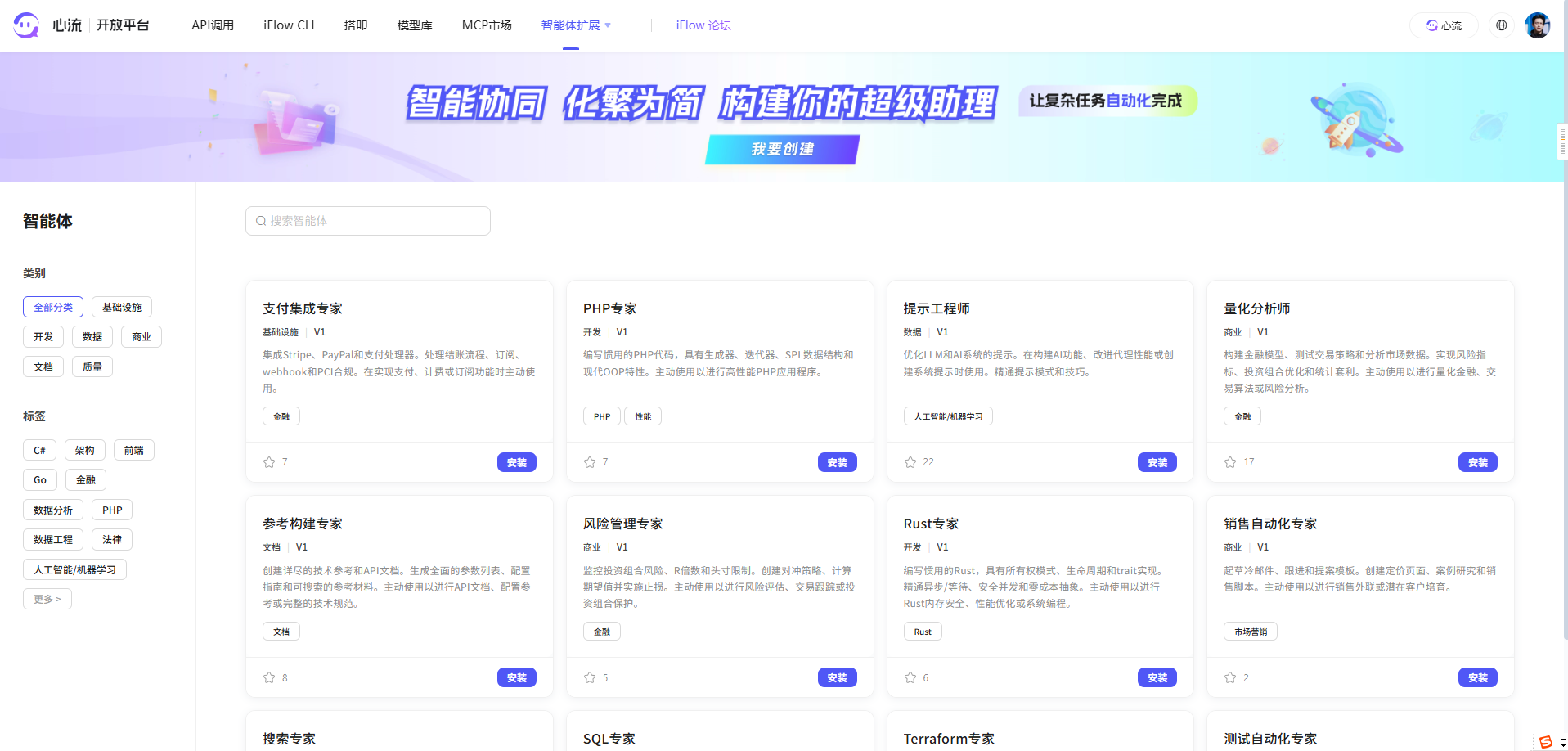Open the 模型库 menu item
Image resolution: width=1568 pixels, height=751 pixels.
coord(415,25)
